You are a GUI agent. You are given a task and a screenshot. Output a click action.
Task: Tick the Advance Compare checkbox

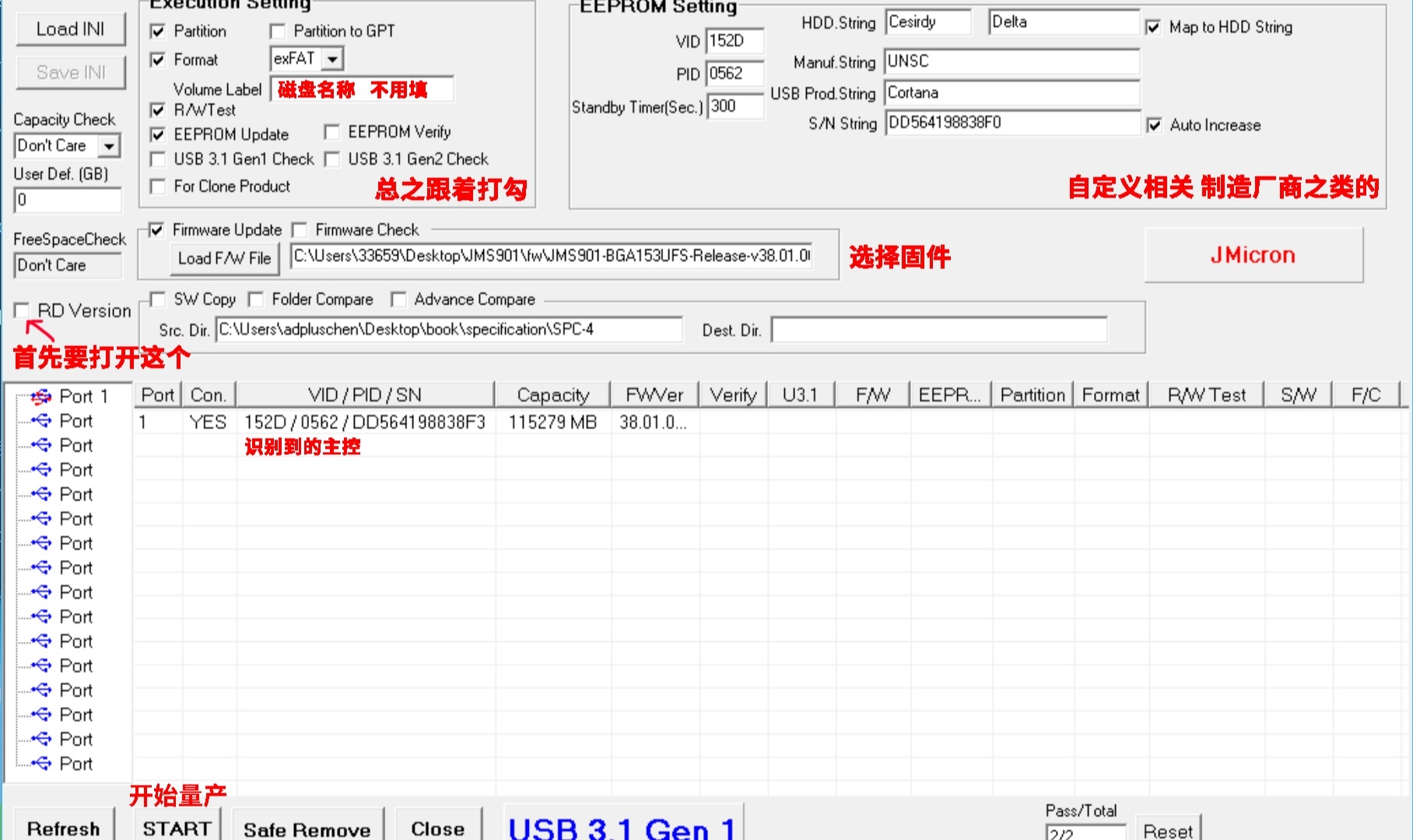(398, 299)
